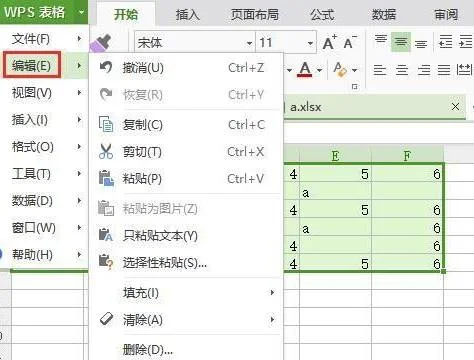474x360 pixels.
Task: Open the 视图(V) menu
Action: 44,93
